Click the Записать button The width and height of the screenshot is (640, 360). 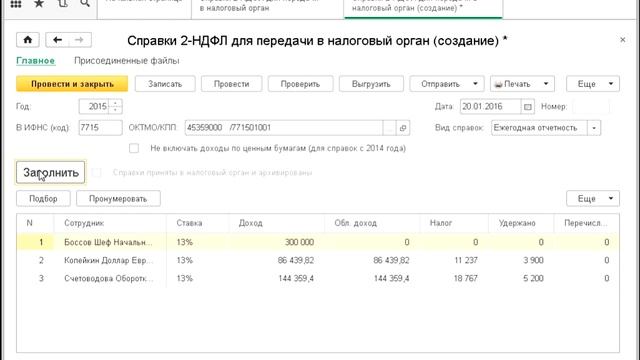[165, 84]
